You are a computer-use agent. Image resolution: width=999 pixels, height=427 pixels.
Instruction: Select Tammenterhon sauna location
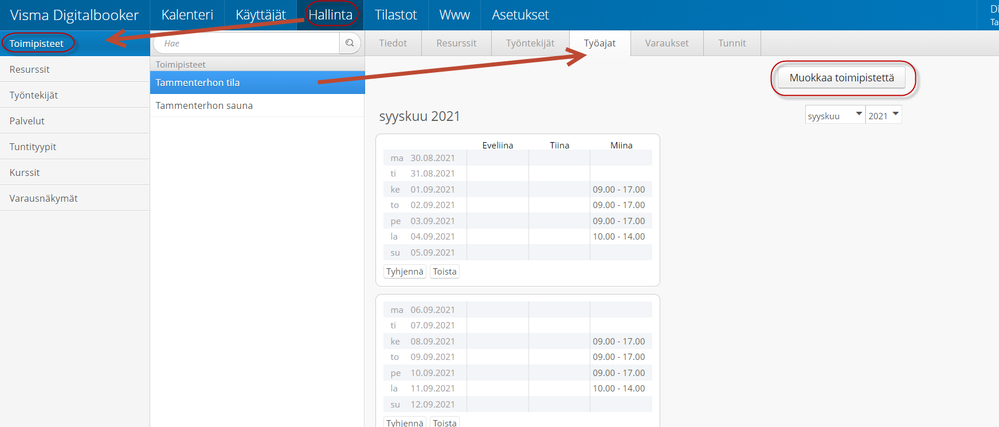pyautogui.click(x=257, y=106)
